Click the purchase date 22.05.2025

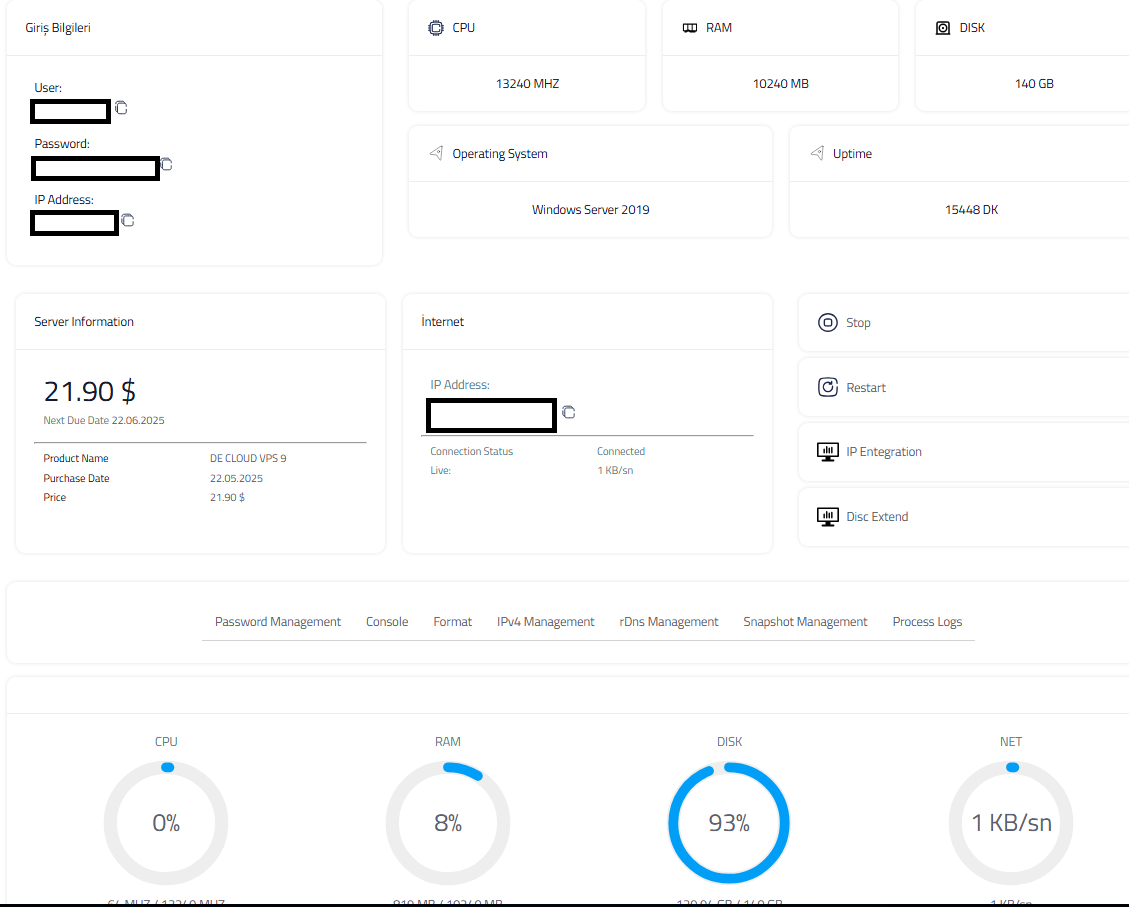click(x=236, y=479)
